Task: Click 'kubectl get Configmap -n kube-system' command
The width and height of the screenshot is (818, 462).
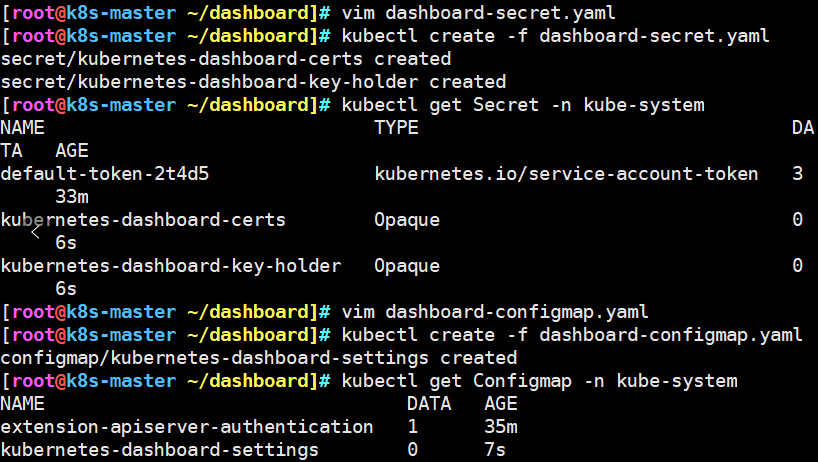Action: coord(539,381)
